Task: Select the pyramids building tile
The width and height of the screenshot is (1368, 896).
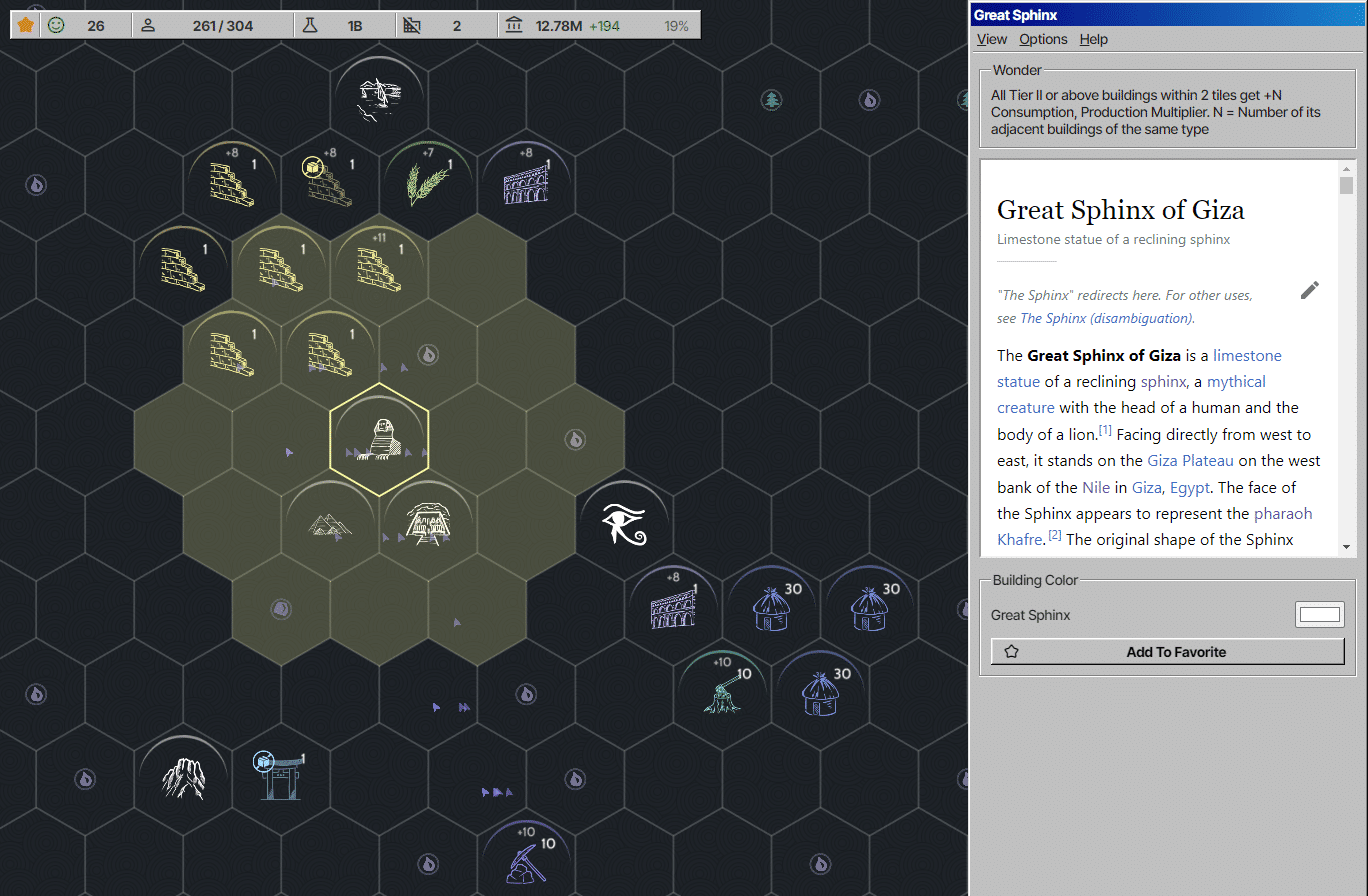Action: click(330, 523)
